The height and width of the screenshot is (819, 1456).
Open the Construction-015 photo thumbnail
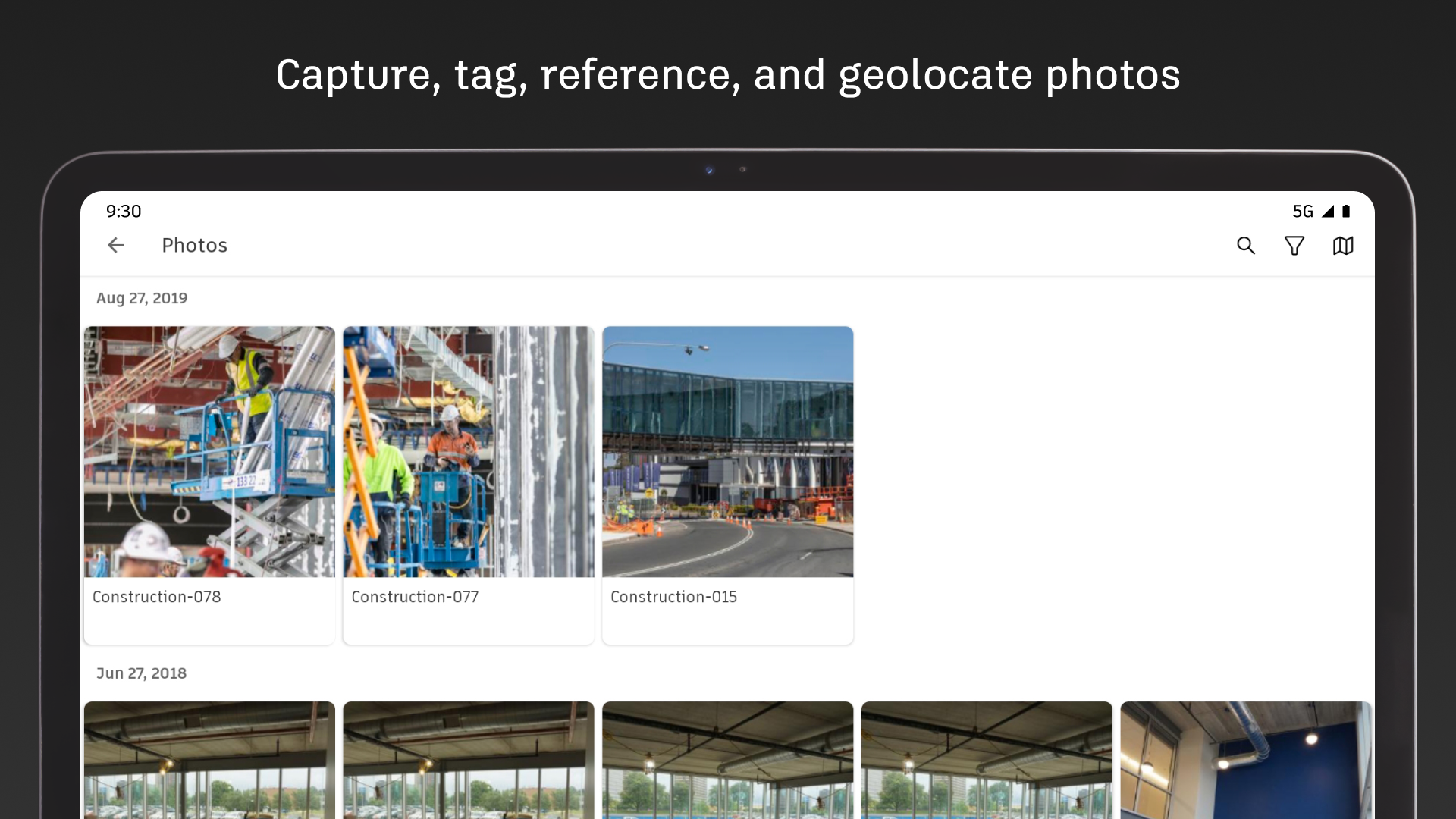[x=728, y=452]
